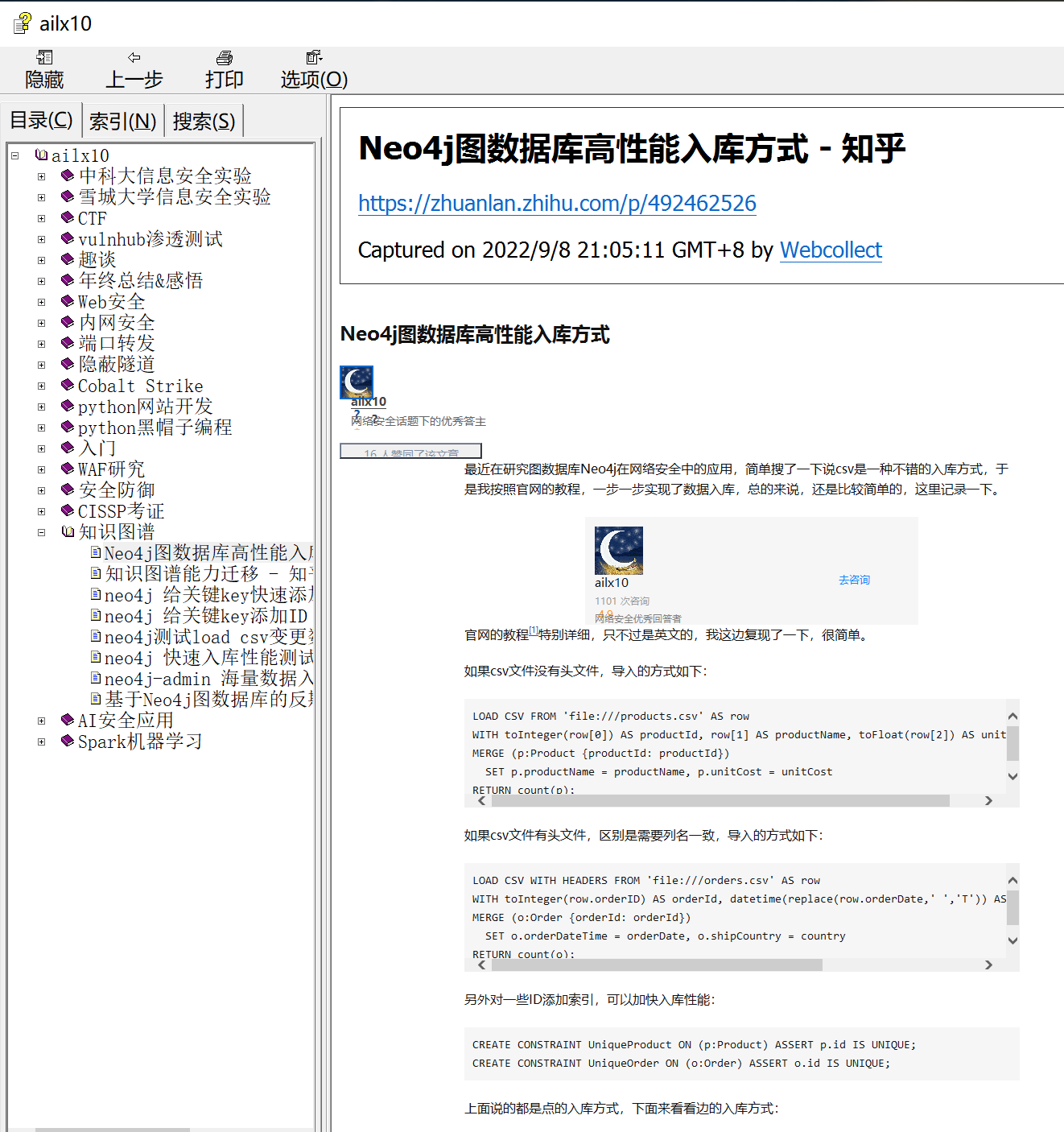Click the book icon beside CTF
The width and height of the screenshot is (1064, 1132).
pyautogui.click(x=68, y=217)
